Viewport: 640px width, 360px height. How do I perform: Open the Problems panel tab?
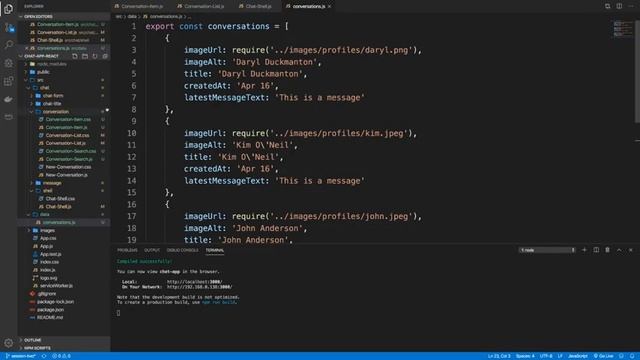click(x=127, y=250)
